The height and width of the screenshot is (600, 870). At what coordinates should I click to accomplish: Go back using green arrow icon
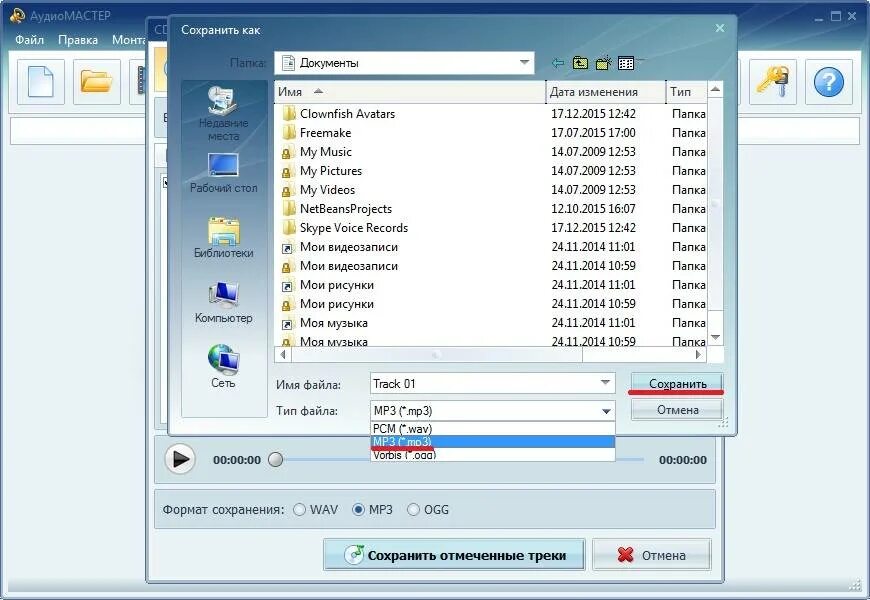(x=558, y=63)
